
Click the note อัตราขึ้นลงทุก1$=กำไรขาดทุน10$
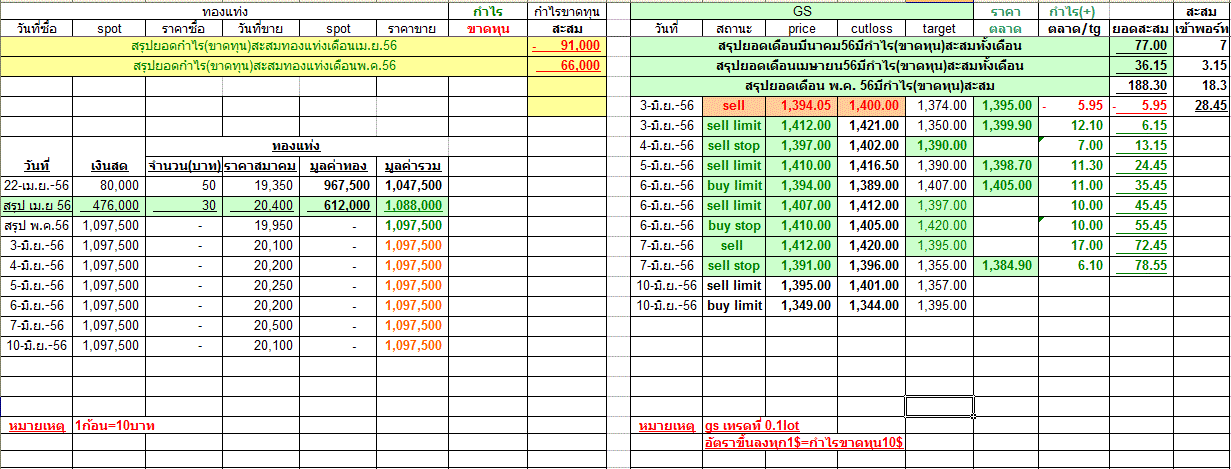click(x=805, y=442)
